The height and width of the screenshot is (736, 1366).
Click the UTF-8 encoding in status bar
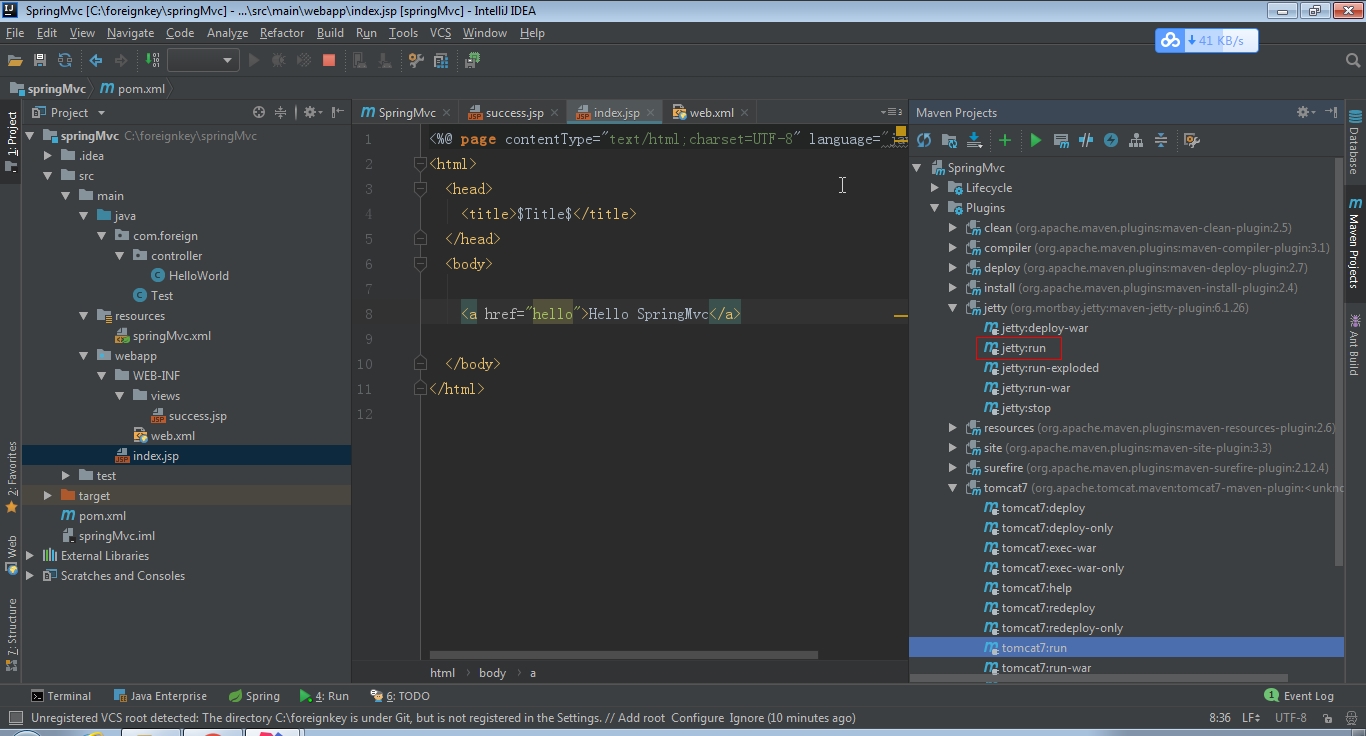click(x=1291, y=718)
